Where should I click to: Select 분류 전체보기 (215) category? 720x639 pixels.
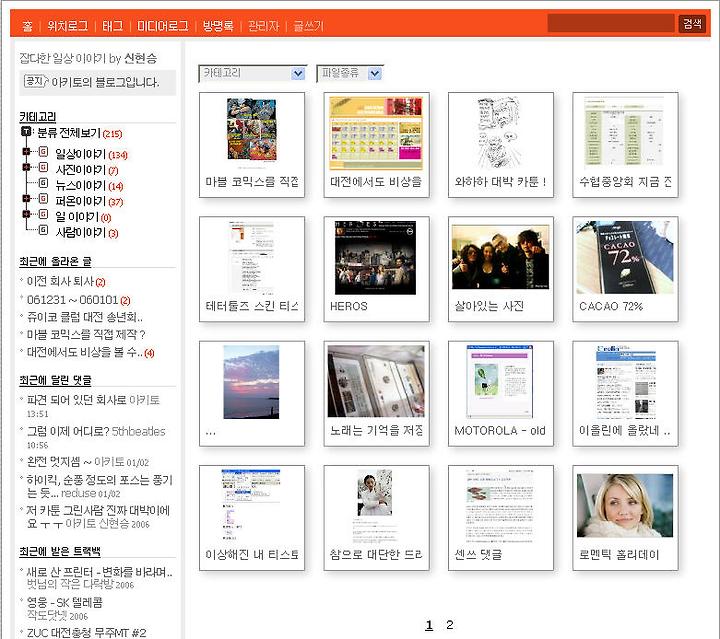(x=79, y=133)
